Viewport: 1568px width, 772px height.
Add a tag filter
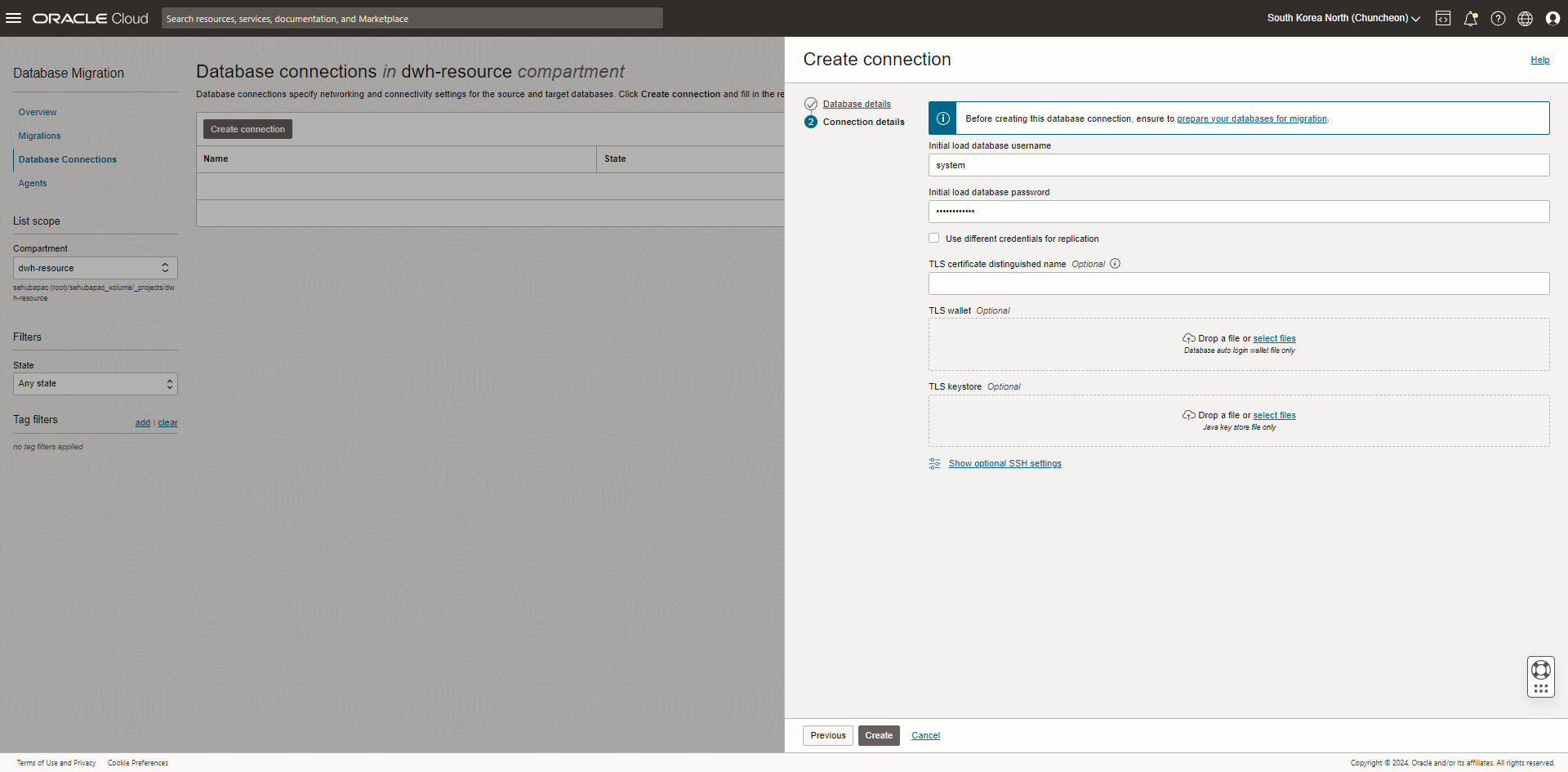point(143,422)
